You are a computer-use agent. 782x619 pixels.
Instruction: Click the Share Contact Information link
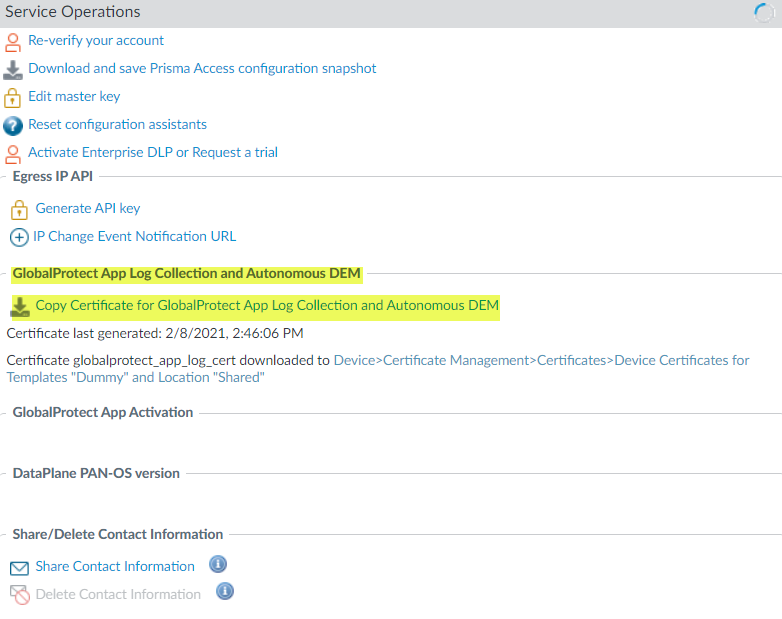click(x=115, y=567)
